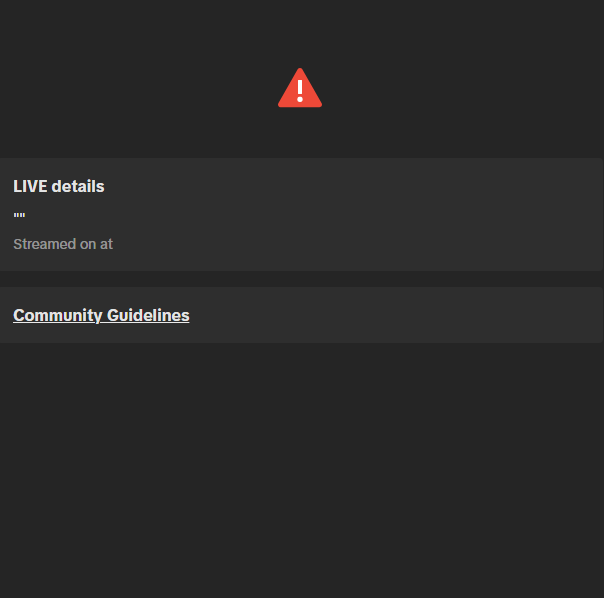Click the word "details" in the heading
Image resolution: width=604 pixels, height=598 pixels.
coord(78,186)
